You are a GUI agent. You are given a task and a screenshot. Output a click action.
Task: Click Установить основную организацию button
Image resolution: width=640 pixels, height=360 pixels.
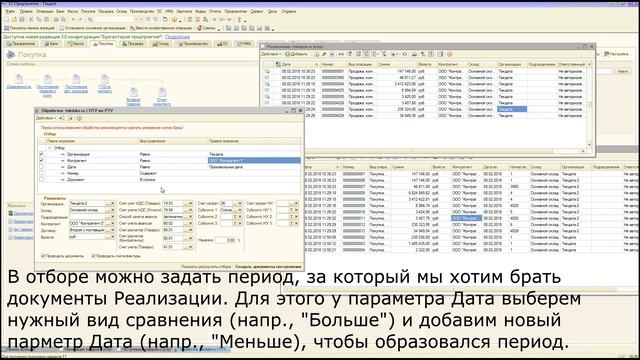point(92,28)
